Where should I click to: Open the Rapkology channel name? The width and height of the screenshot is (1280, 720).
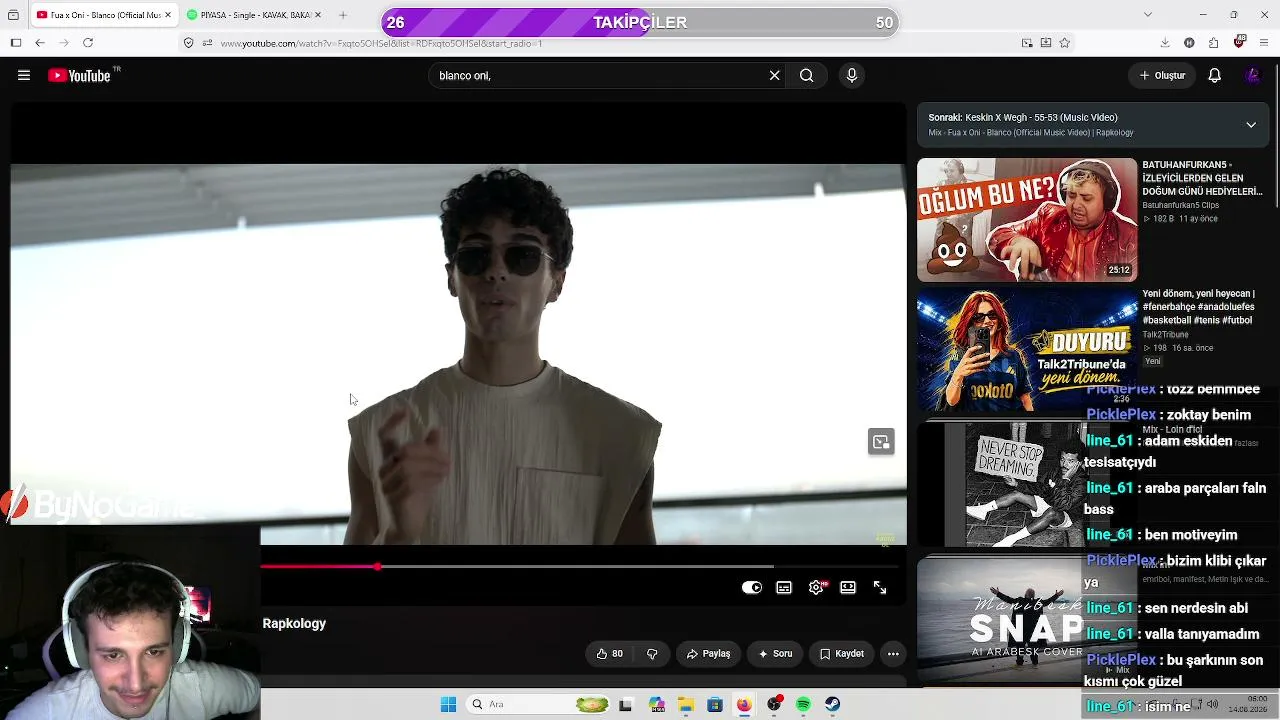click(294, 623)
